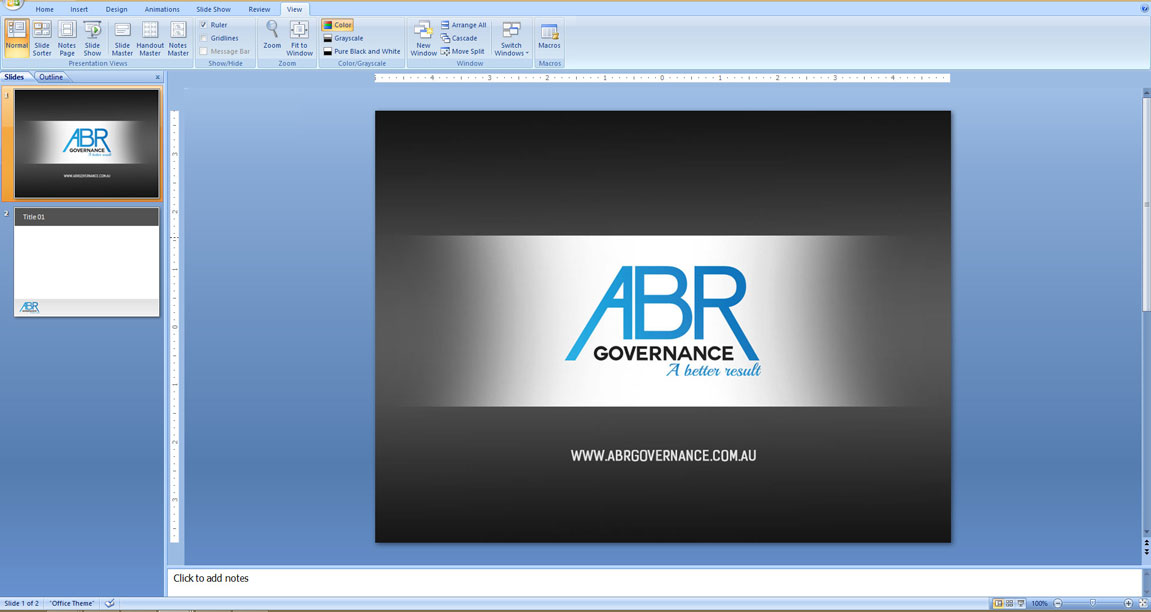
Task: Click scroll down arrow of slide area
Action: tap(1147, 533)
